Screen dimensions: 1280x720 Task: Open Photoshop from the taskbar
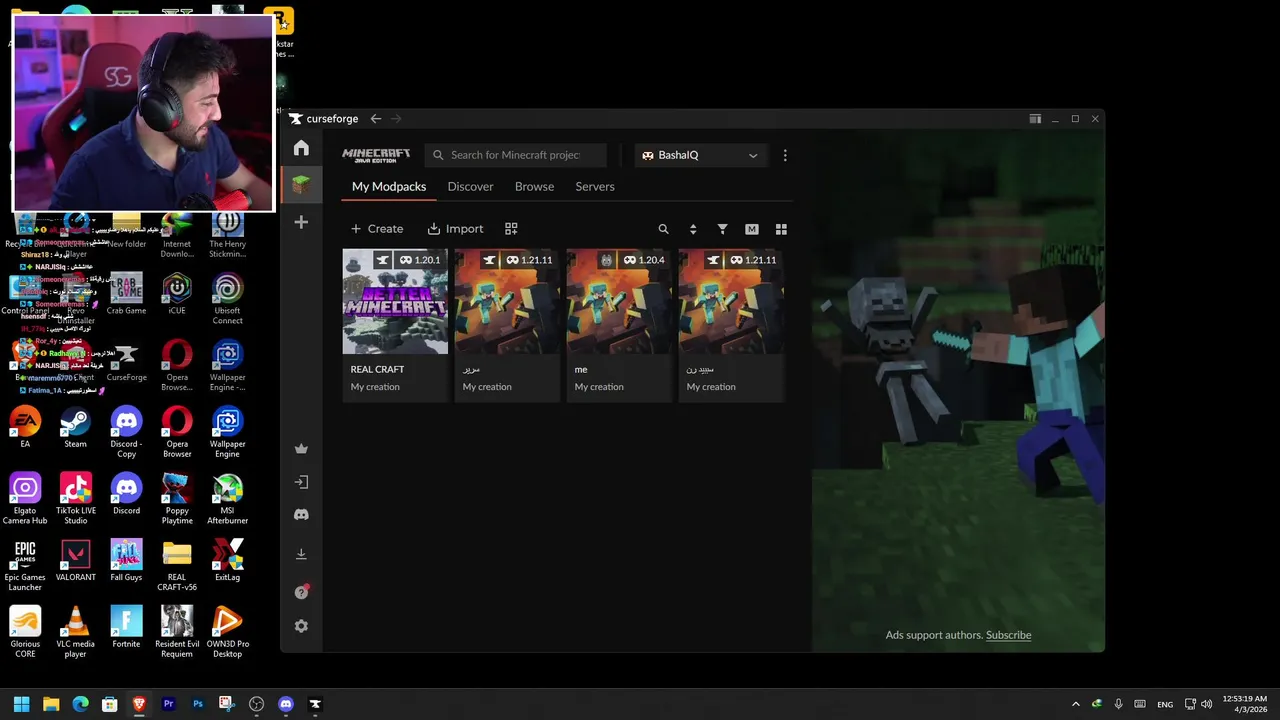198,704
